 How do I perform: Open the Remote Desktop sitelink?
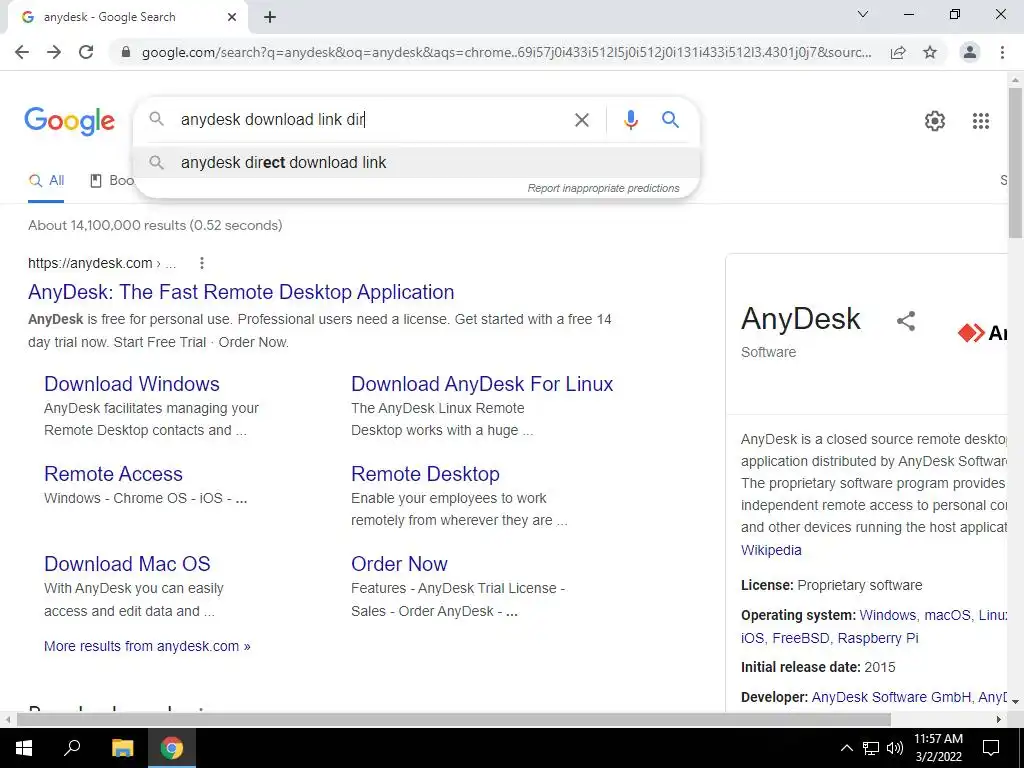pyautogui.click(x=425, y=474)
